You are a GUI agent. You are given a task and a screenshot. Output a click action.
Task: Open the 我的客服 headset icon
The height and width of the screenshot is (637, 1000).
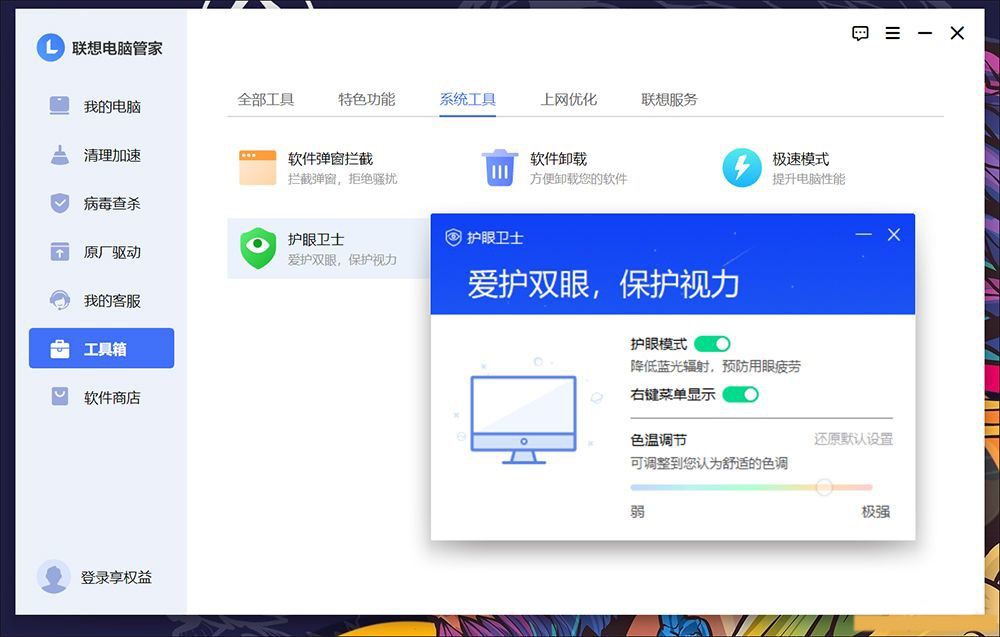59,300
